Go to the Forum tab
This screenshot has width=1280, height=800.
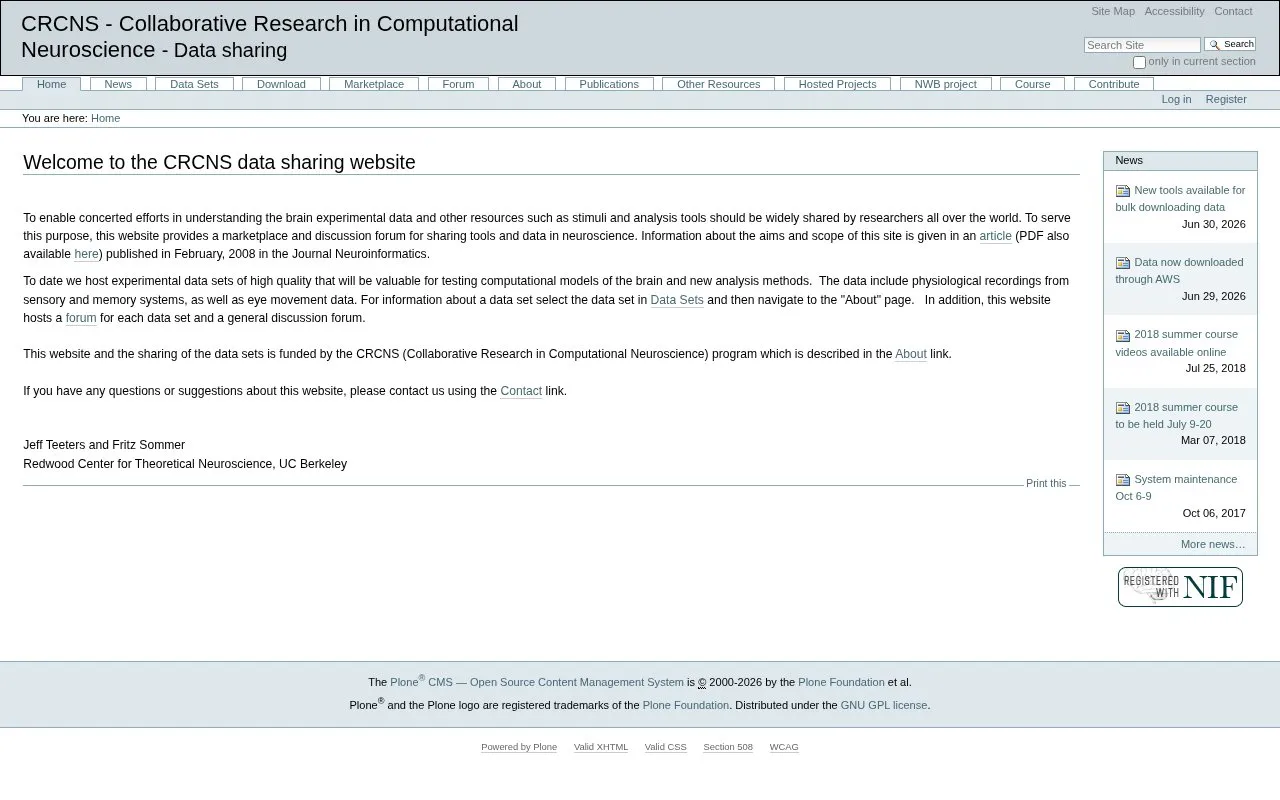(458, 84)
